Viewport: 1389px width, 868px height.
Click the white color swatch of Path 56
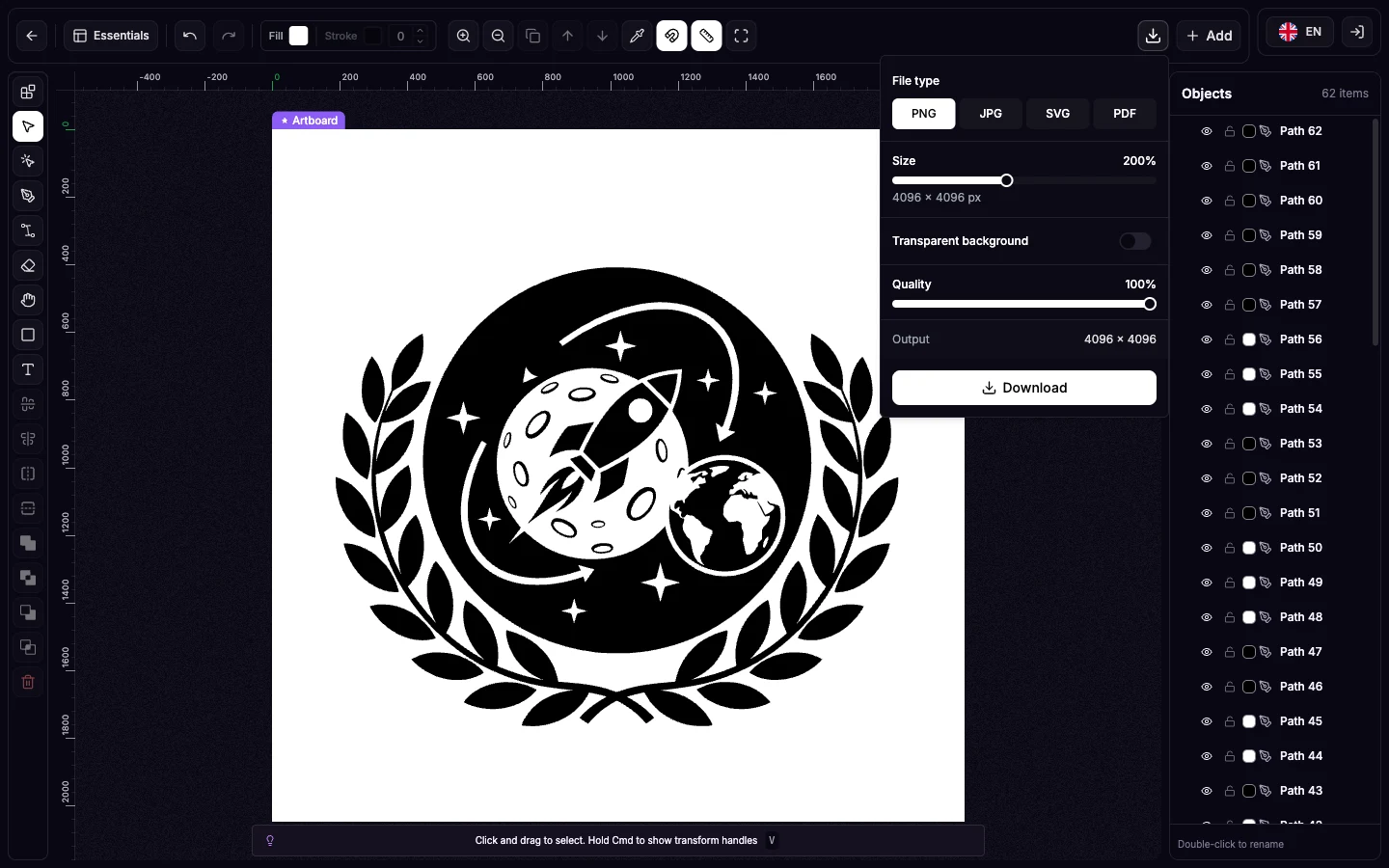tap(1249, 339)
